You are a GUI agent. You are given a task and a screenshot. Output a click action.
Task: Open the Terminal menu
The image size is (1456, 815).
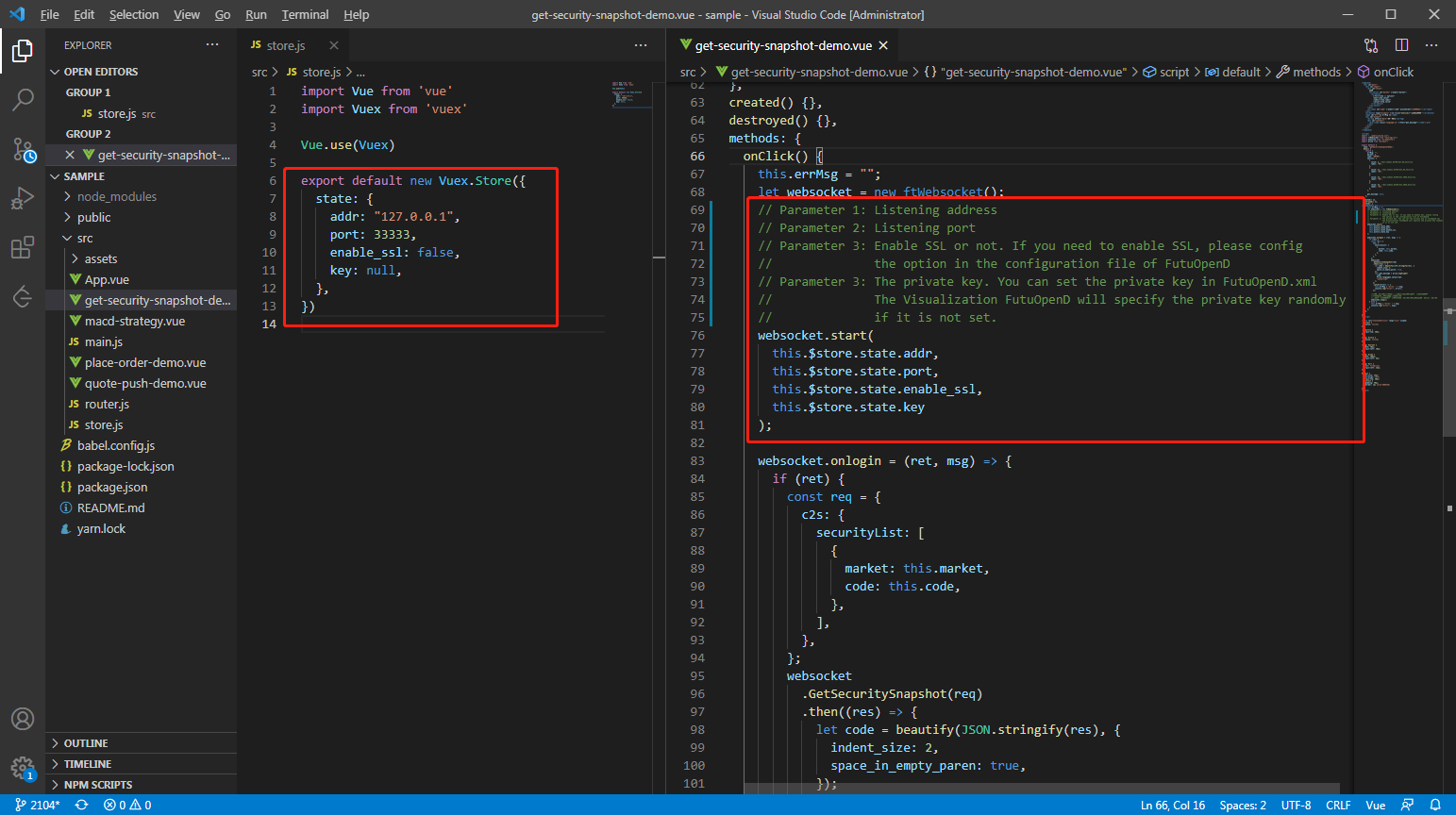point(304,14)
